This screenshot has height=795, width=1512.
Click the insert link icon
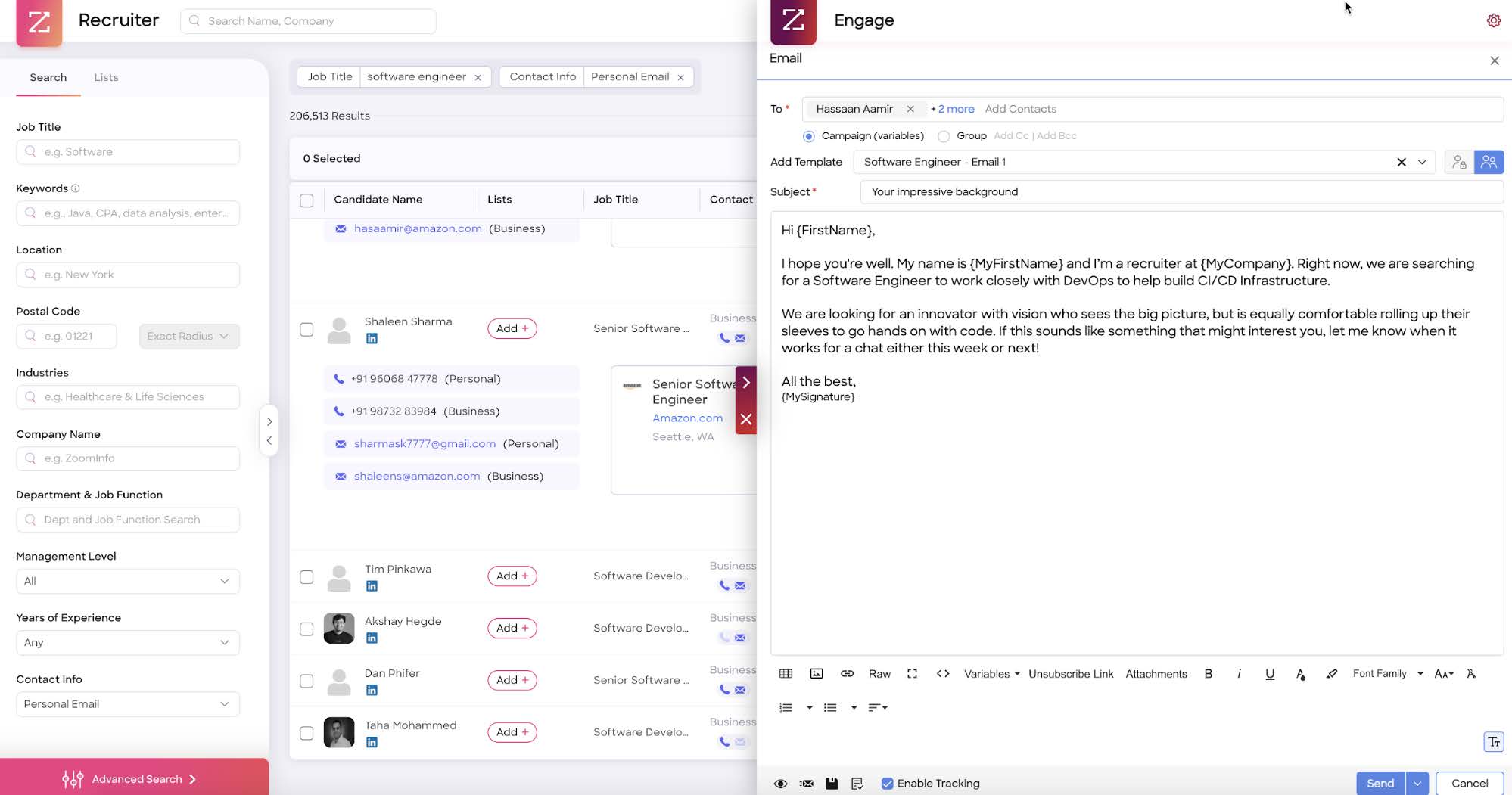click(847, 673)
